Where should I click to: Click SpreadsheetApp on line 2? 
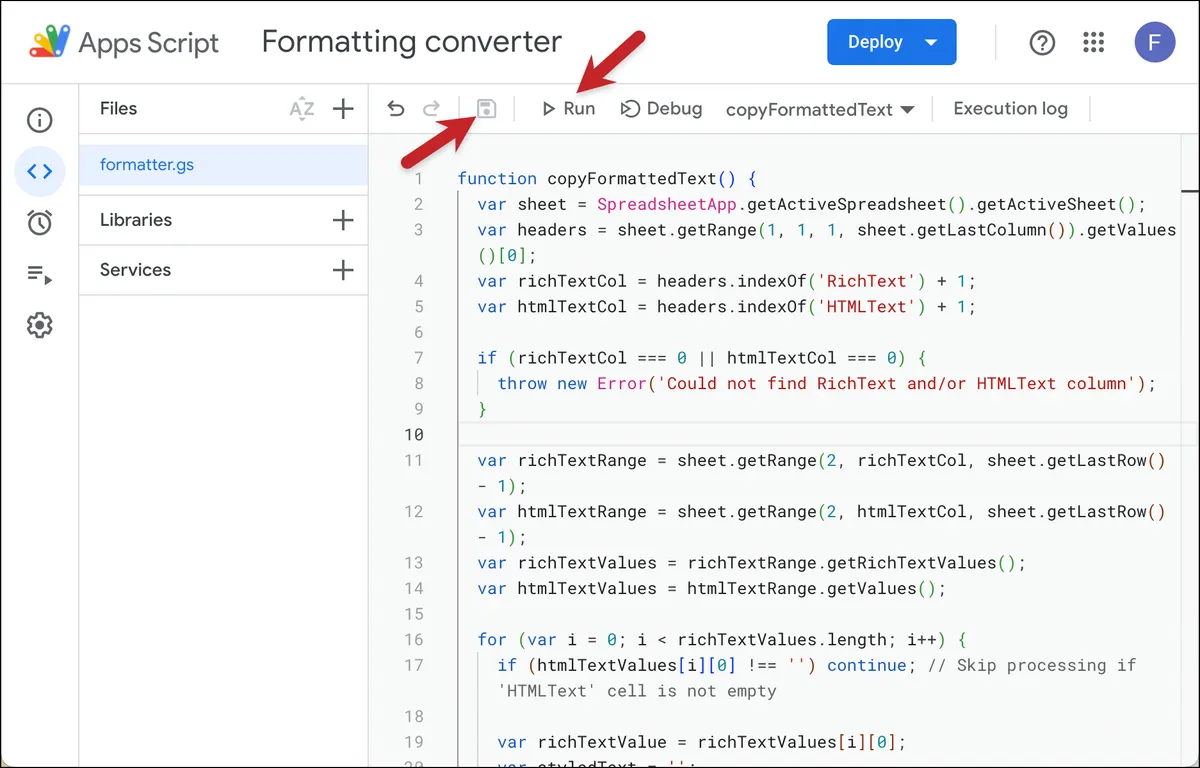[x=667, y=205]
